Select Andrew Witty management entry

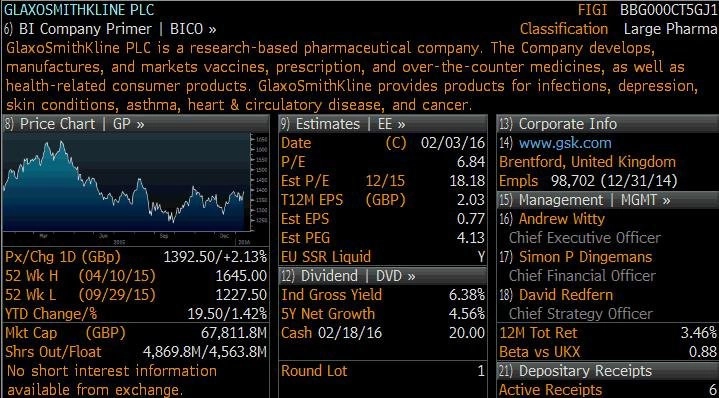point(561,219)
